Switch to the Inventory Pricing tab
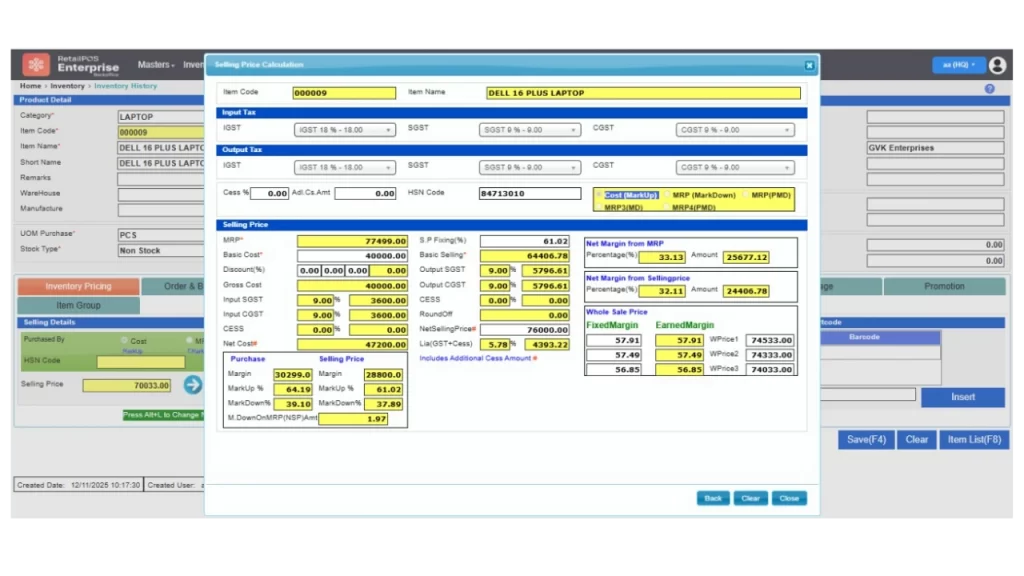The width and height of the screenshot is (1024, 576). tap(78, 286)
